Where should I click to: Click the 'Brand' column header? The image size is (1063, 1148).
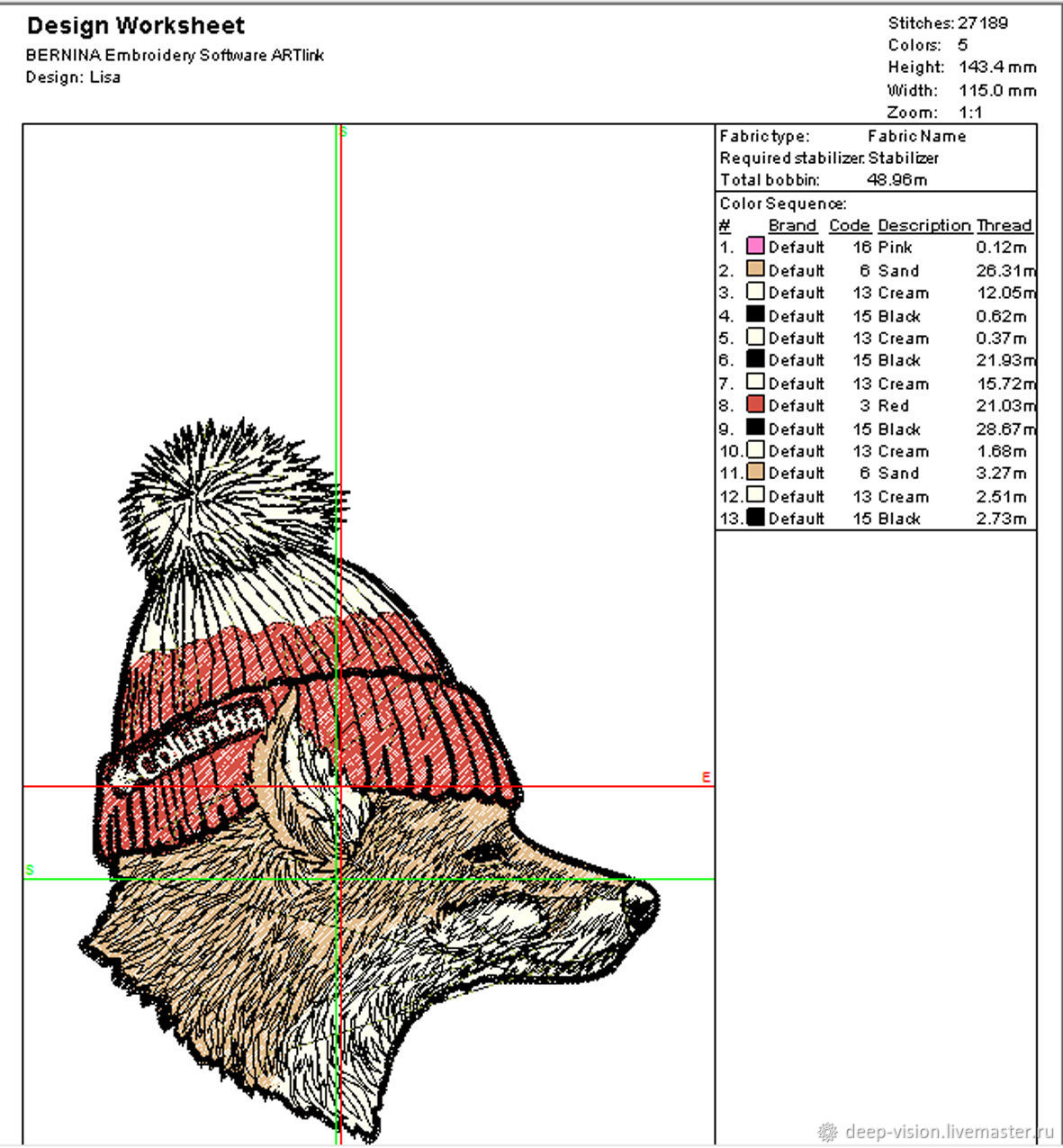pos(792,225)
